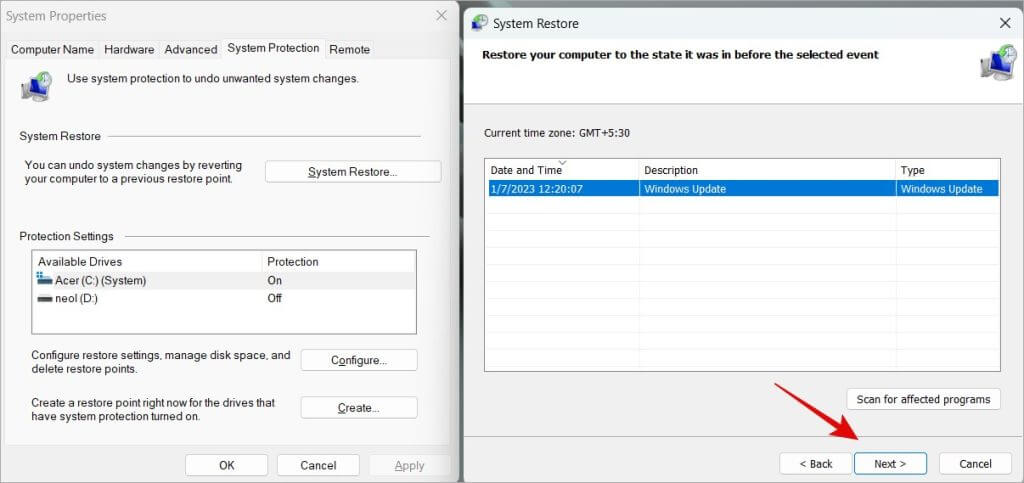1024x483 pixels.
Task: Click the Windows Update description cell
Action: [685, 189]
